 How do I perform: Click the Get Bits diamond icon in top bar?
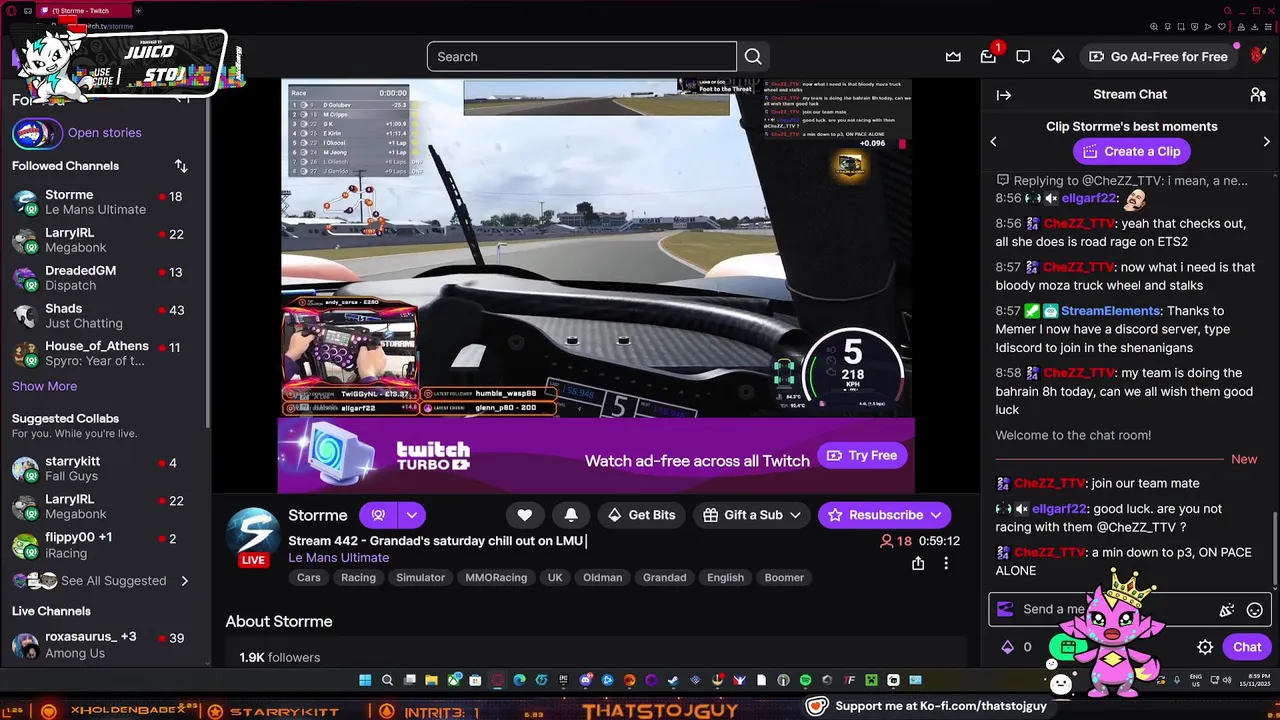pyautogui.click(x=1058, y=57)
